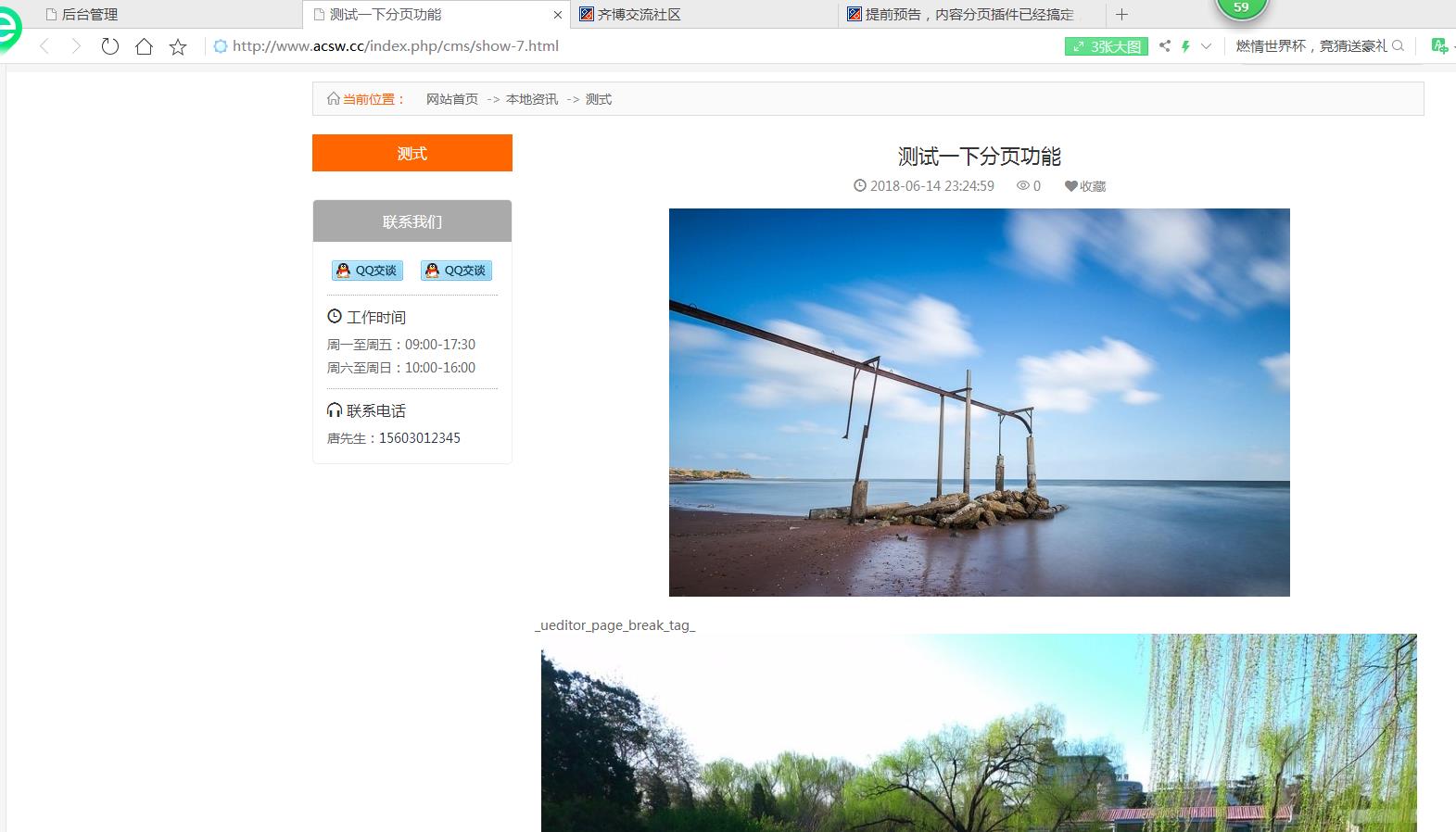Click the article title 测试一下分页功能

click(980, 157)
